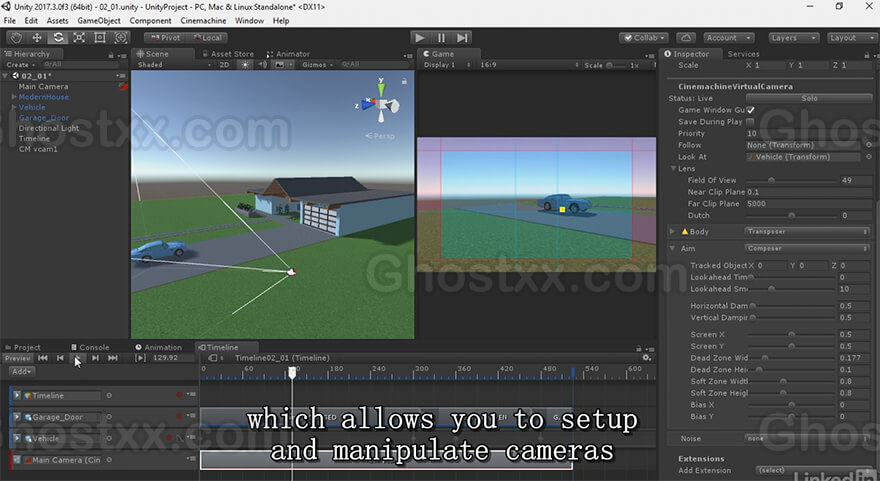
Task: Click the scene orientation gizmo
Action: [381, 103]
